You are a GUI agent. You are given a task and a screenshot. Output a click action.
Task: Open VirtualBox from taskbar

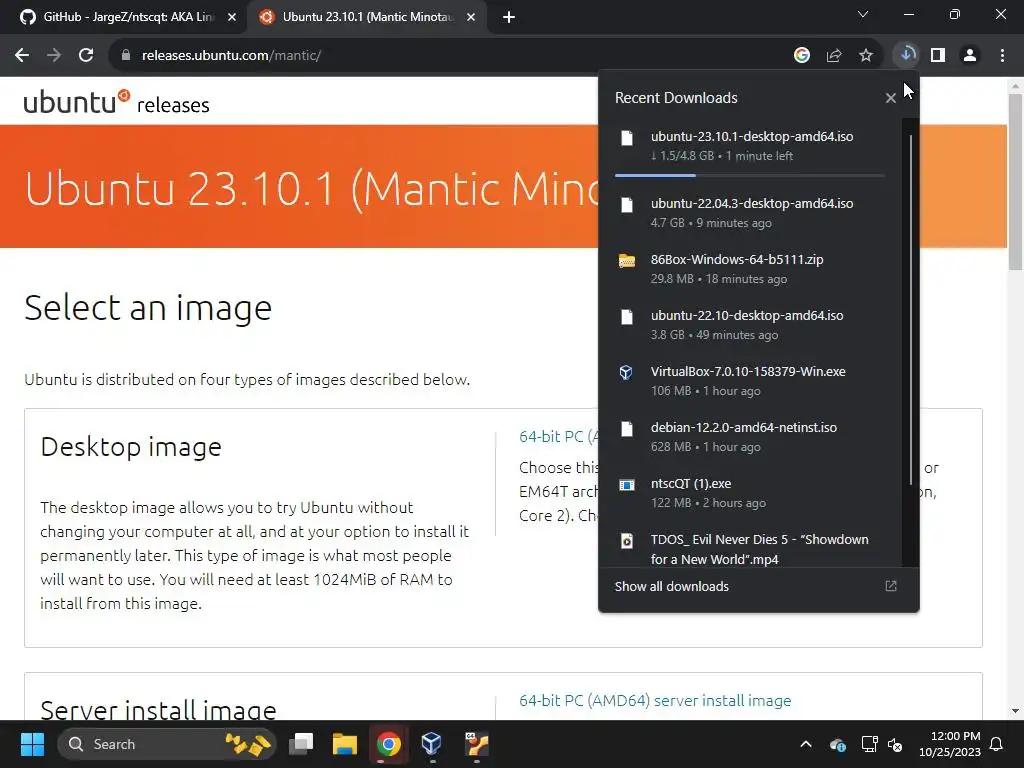(x=431, y=744)
